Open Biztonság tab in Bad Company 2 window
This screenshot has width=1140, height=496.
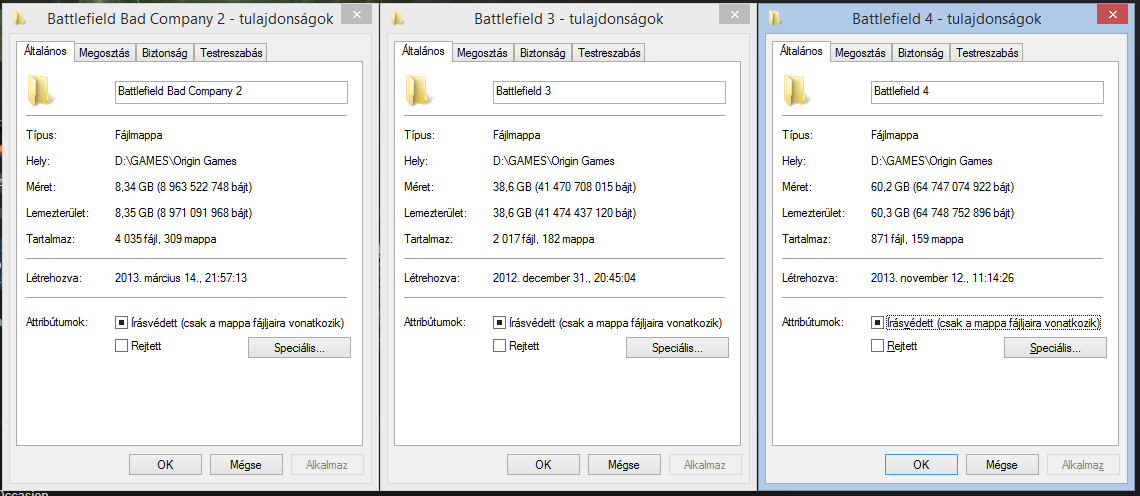[x=165, y=52]
